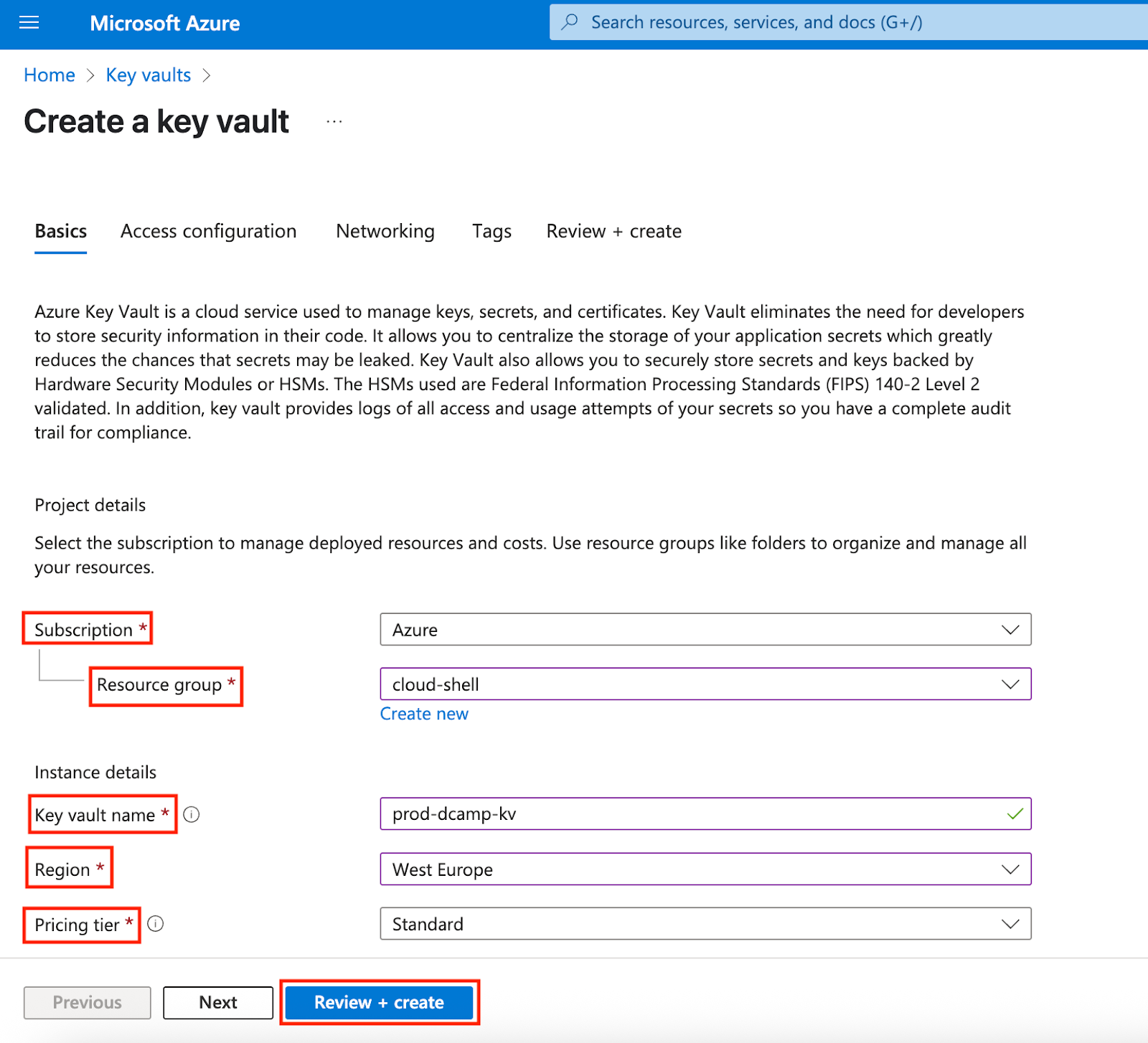Click the Resource group field label
The image size is (1148, 1043).
pos(159,685)
